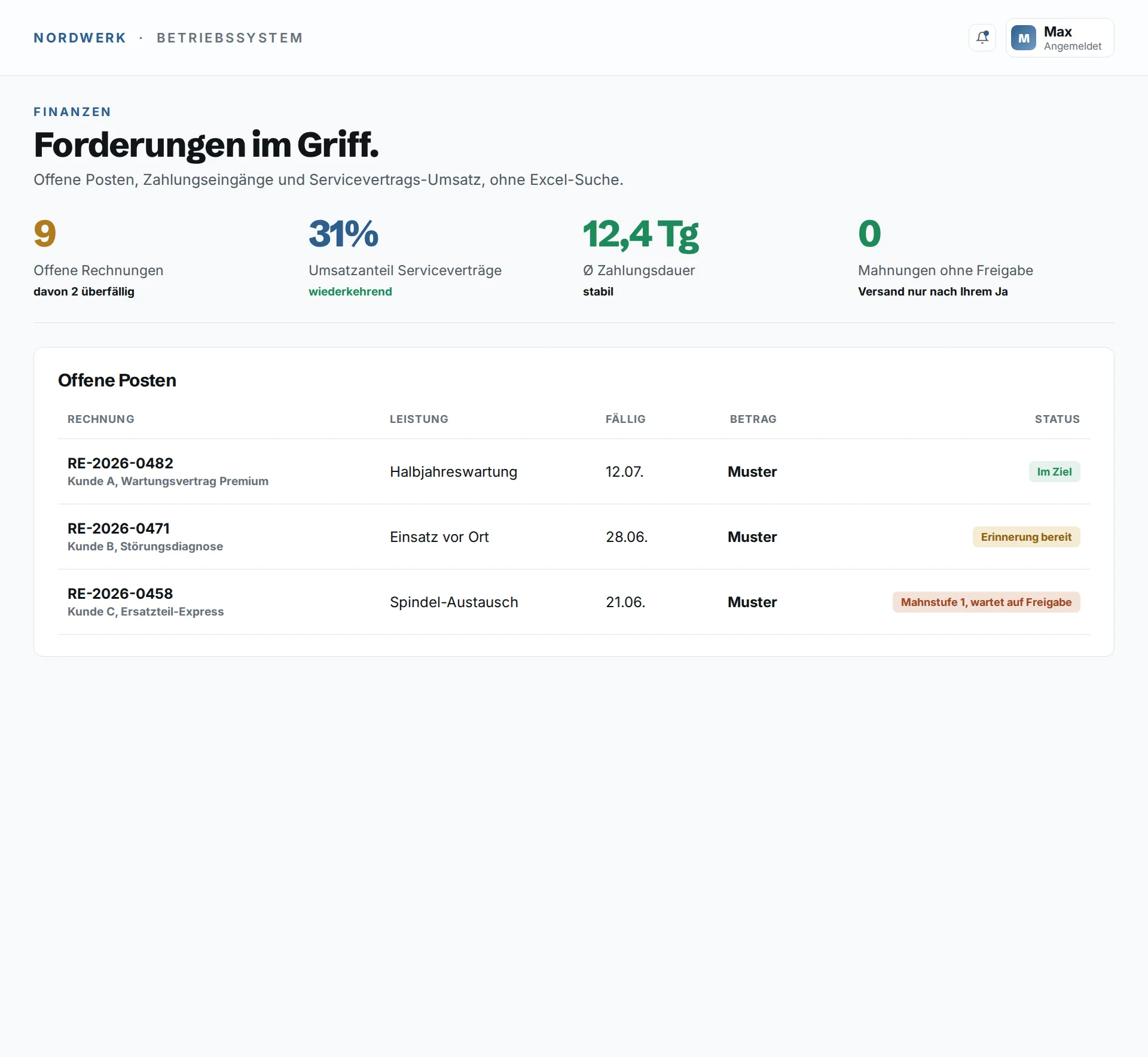Screen dimensions: 1148x1057
Task: Click the BETRIEBSSYSTEM header label
Action: coord(230,38)
